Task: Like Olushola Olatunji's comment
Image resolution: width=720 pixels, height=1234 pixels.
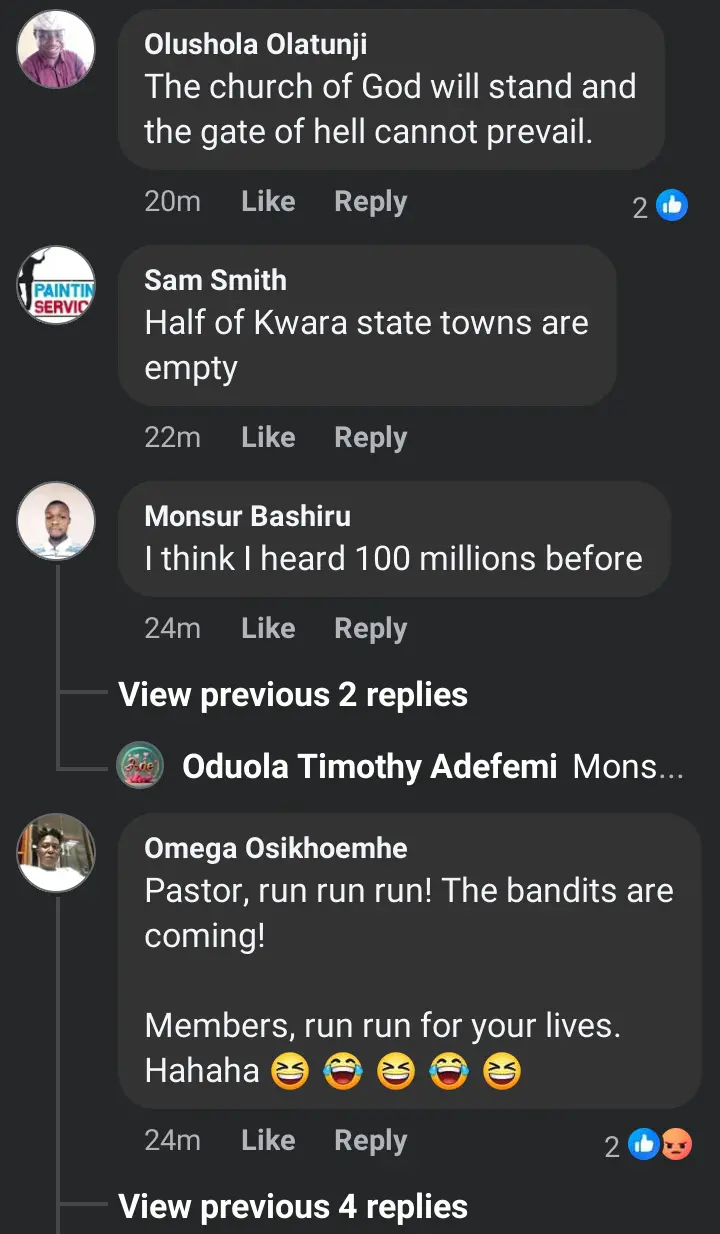Action: [x=268, y=202]
